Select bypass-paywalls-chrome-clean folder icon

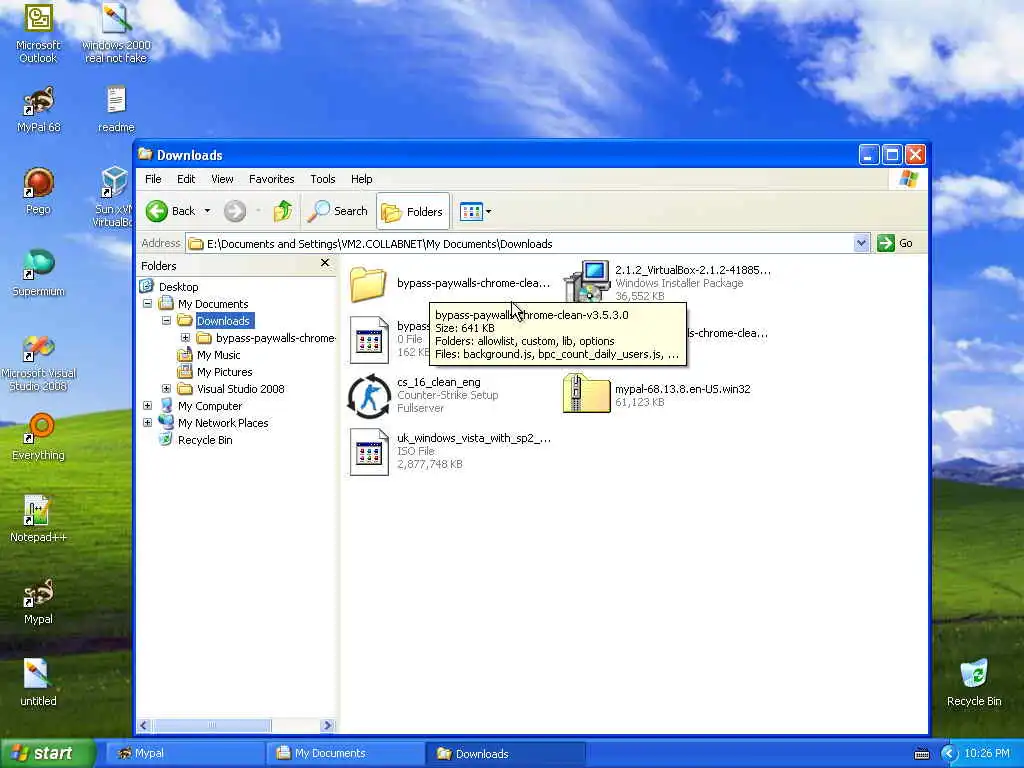(x=368, y=283)
